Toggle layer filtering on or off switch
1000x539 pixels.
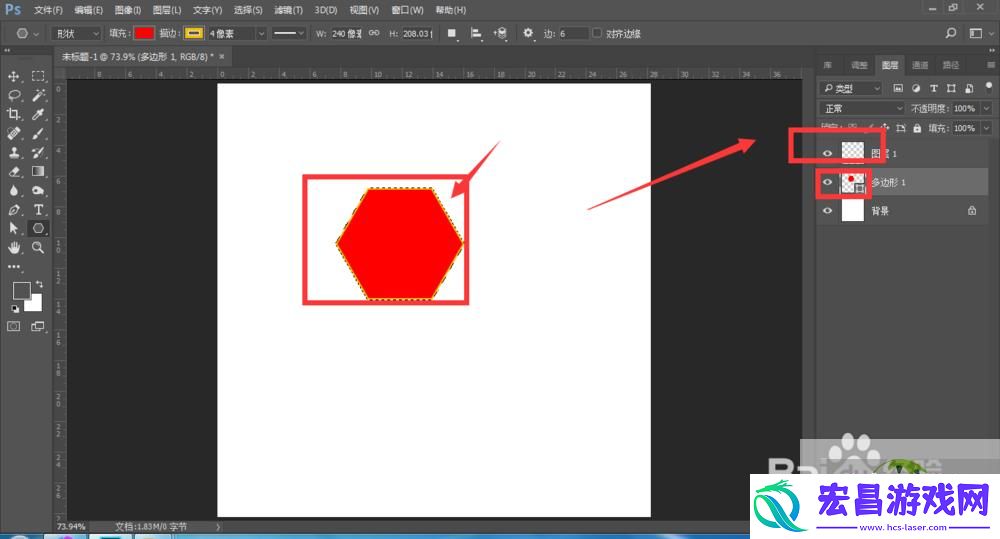pyautogui.click(x=989, y=86)
